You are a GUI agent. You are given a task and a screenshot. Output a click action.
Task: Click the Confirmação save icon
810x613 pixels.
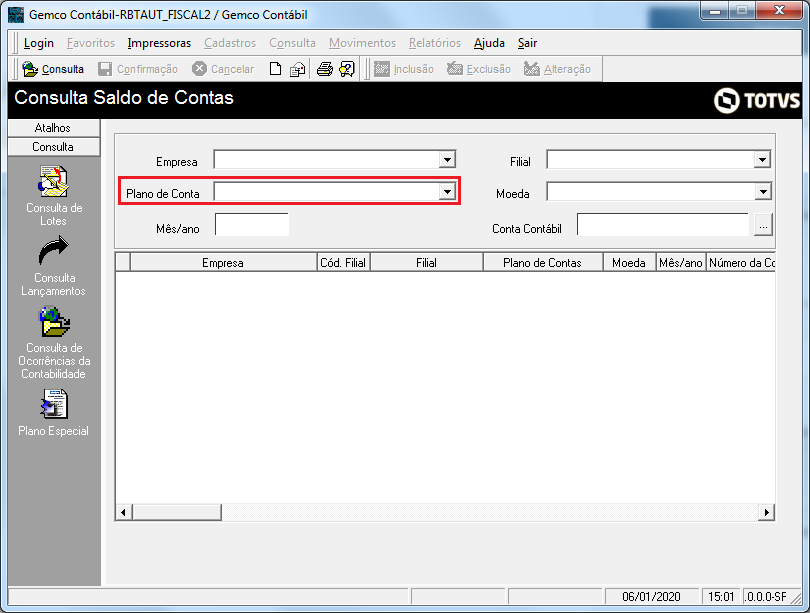pos(105,69)
